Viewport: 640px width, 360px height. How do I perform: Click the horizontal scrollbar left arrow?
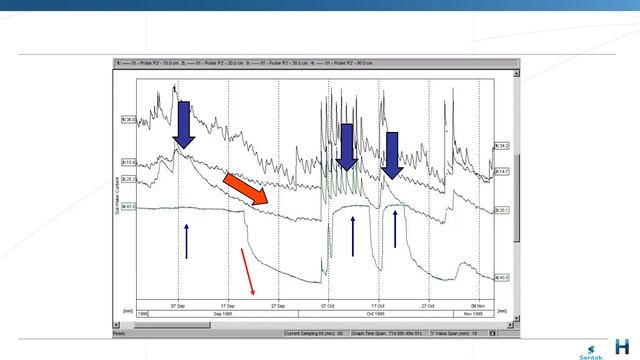(x=116, y=325)
